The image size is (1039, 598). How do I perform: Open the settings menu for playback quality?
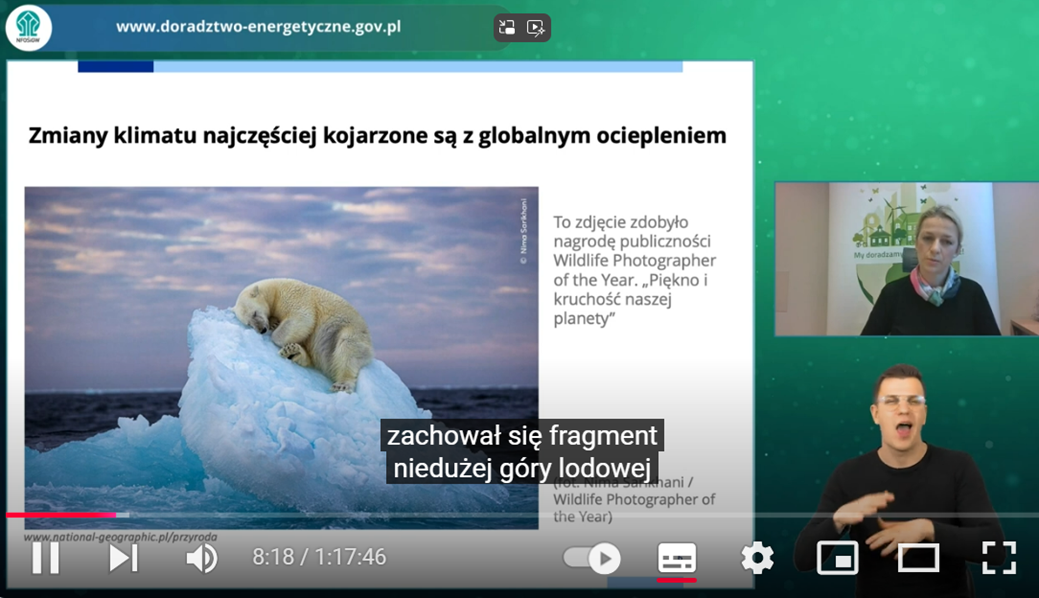pos(757,558)
